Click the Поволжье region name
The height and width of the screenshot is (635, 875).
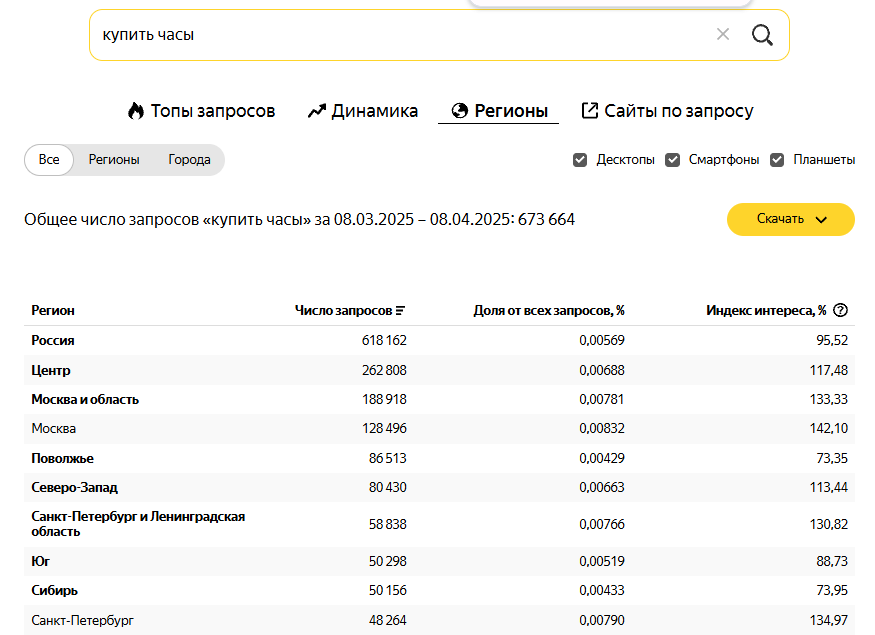(62, 458)
